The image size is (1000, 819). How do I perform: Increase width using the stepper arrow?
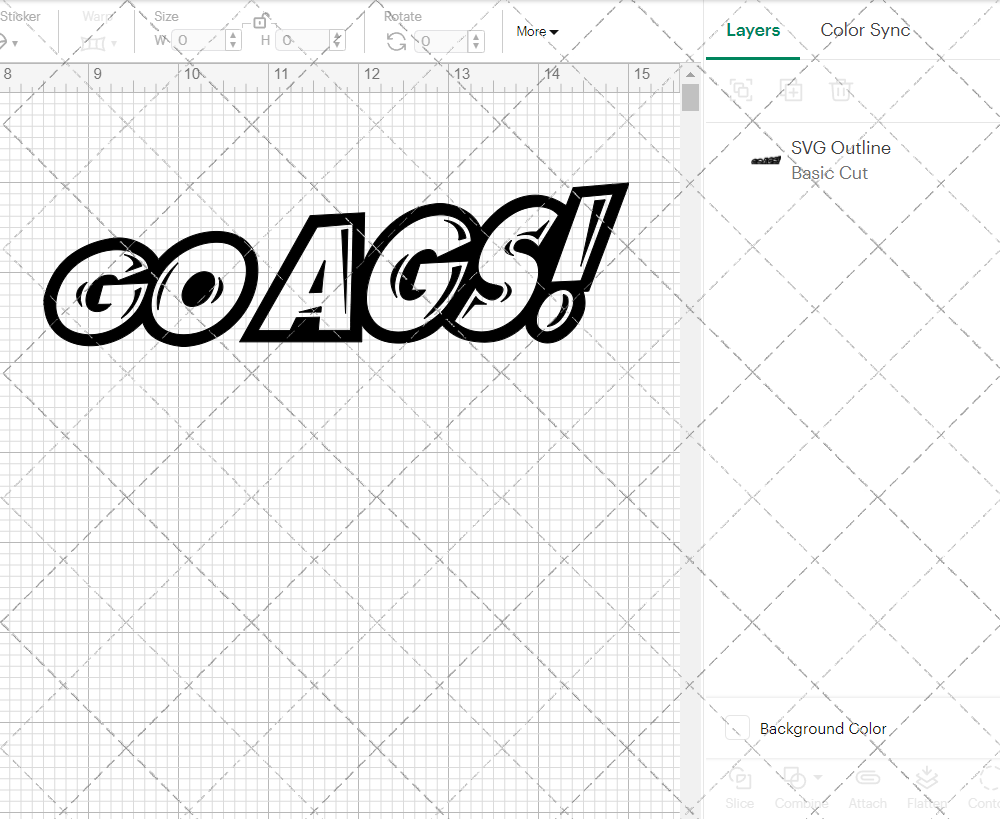click(233, 36)
